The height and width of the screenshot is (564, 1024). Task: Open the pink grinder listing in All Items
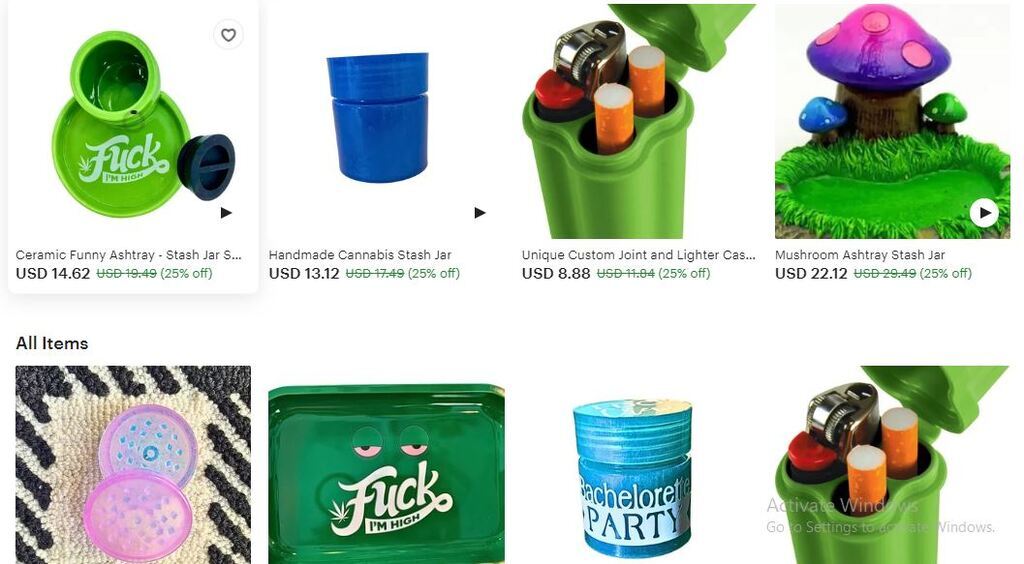pos(133,465)
